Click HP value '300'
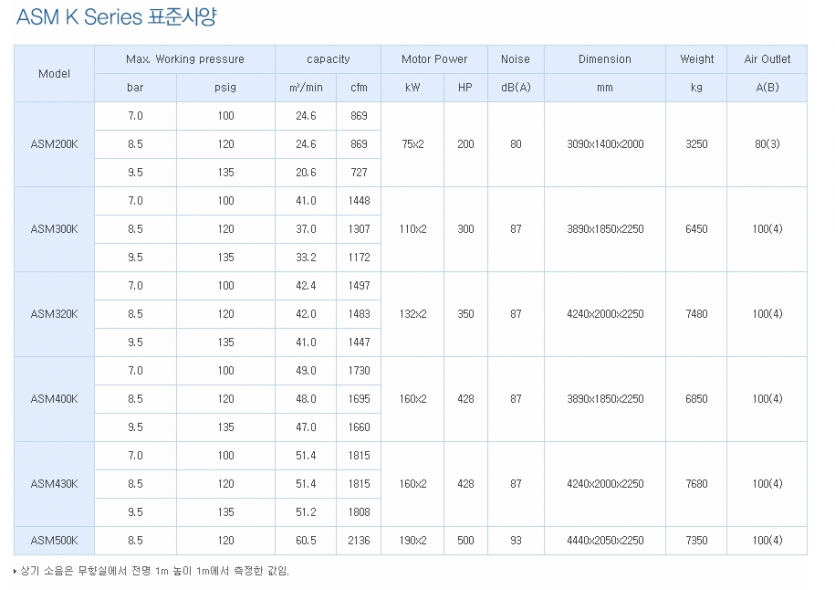The width and height of the screenshot is (835, 590). pos(465,229)
